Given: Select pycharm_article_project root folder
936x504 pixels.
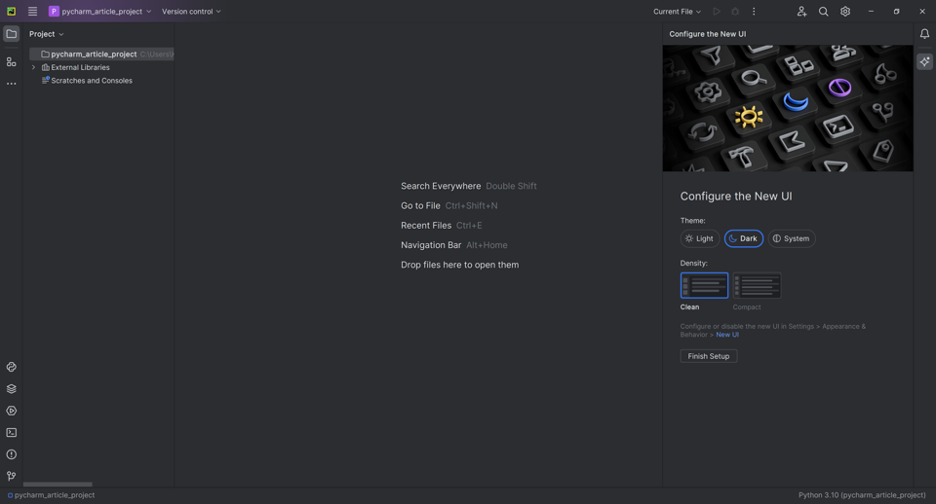Looking at the screenshot, I should pyautogui.click(x=101, y=54).
